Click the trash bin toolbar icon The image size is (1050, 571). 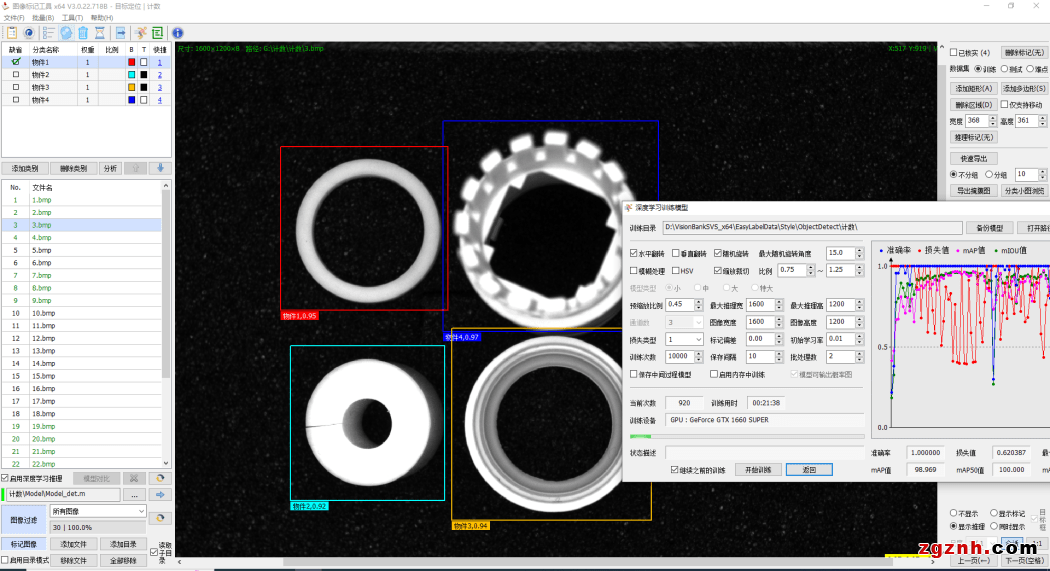tap(84, 33)
